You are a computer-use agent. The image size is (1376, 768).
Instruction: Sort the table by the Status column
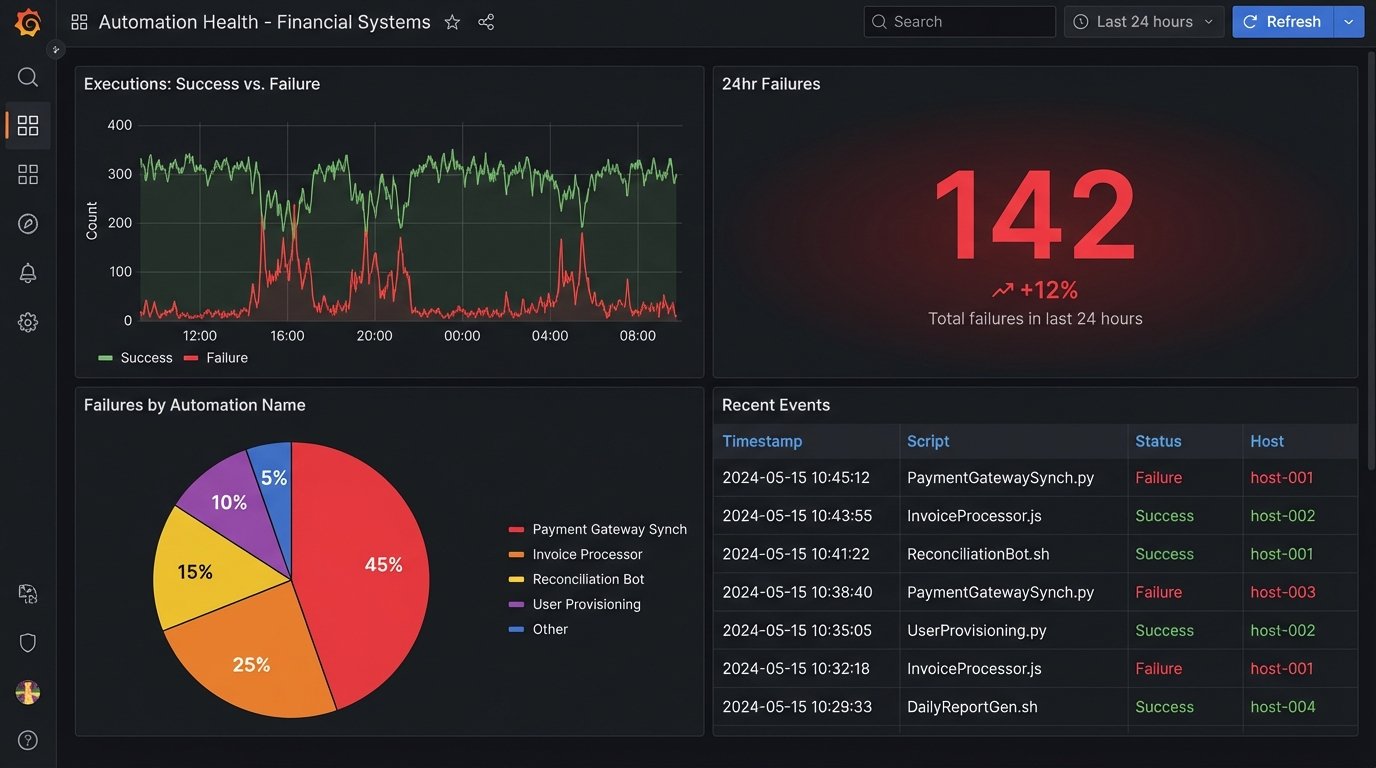click(x=1157, y=441)
